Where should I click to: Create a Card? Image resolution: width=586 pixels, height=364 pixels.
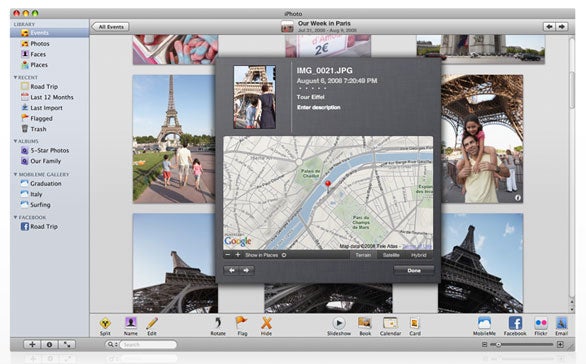(414, 326)
